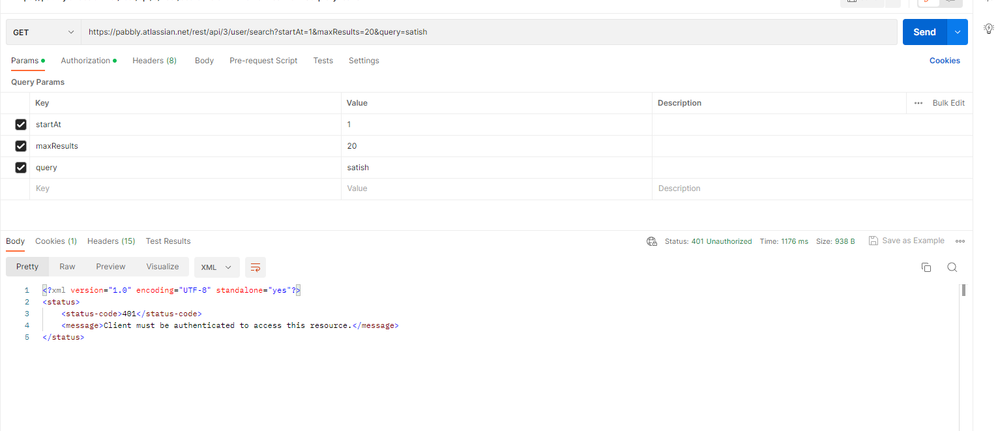Click the empty Description placeholder field
The image size is (998, 431).
[812, 188]
